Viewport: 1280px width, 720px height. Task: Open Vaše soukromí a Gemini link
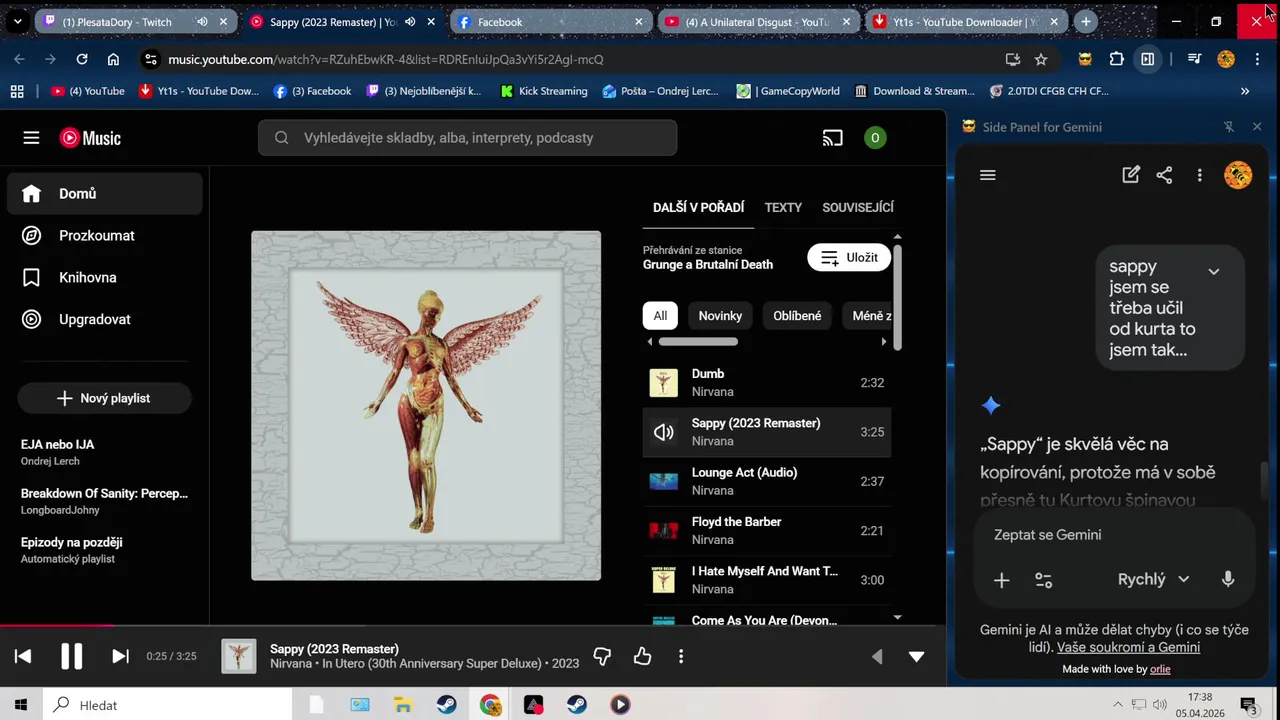pos(1128,647)
